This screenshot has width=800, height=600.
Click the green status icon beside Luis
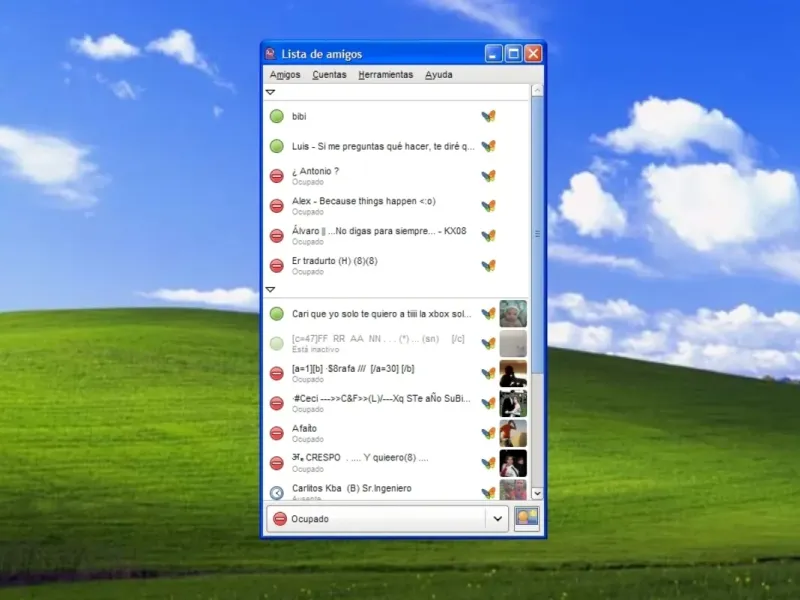[x=277, y=146]
